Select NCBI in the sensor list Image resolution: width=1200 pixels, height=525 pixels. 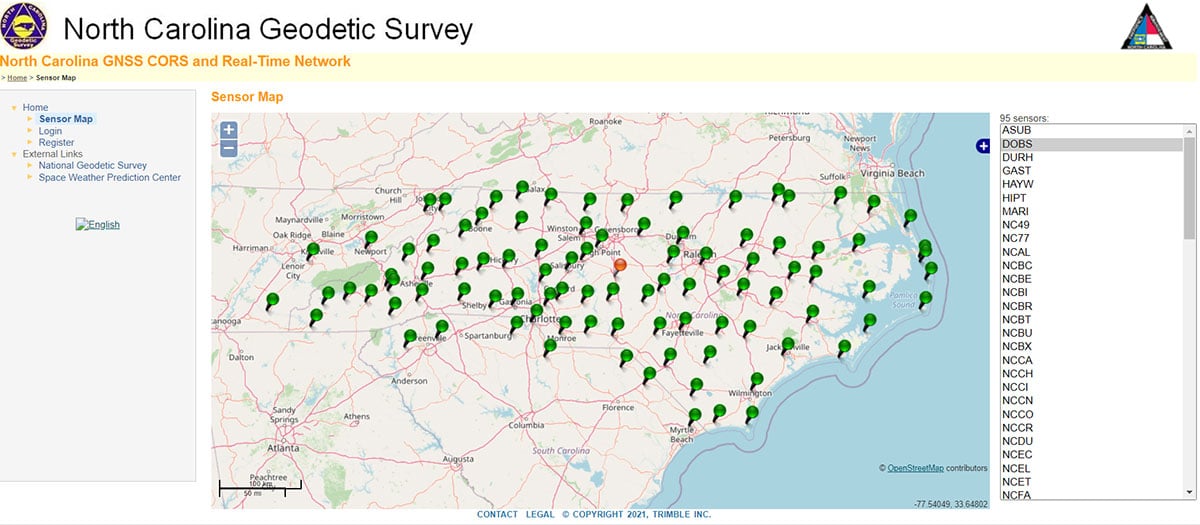1091,292
